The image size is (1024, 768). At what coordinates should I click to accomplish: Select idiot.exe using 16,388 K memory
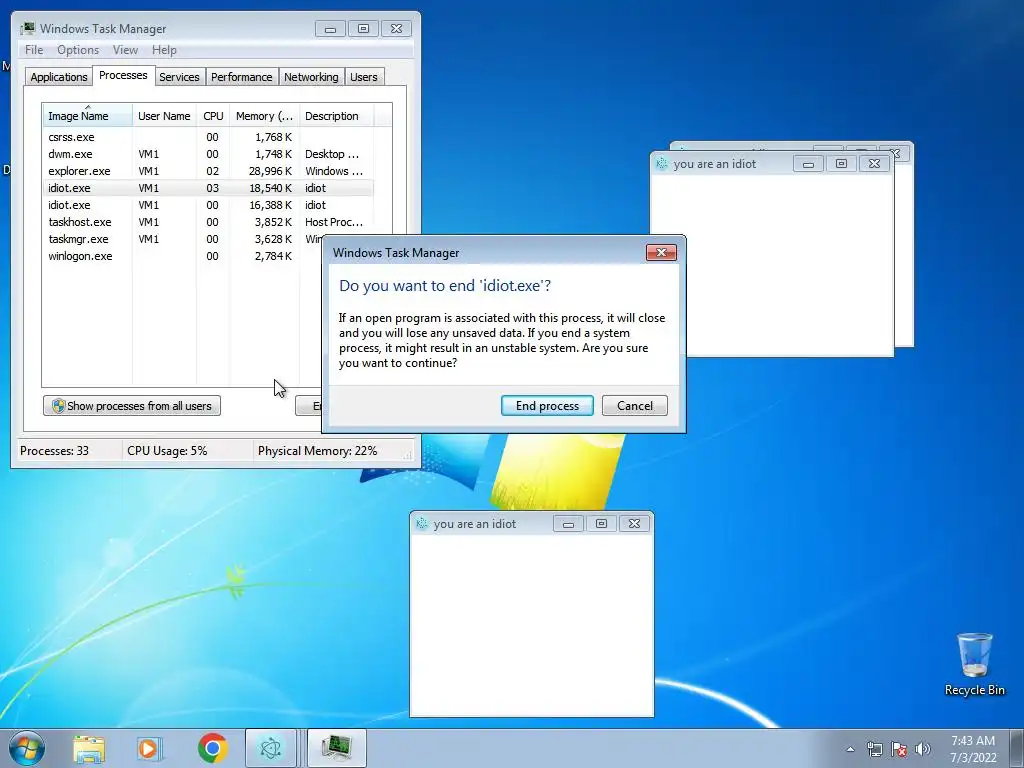(x=208, y=205)
